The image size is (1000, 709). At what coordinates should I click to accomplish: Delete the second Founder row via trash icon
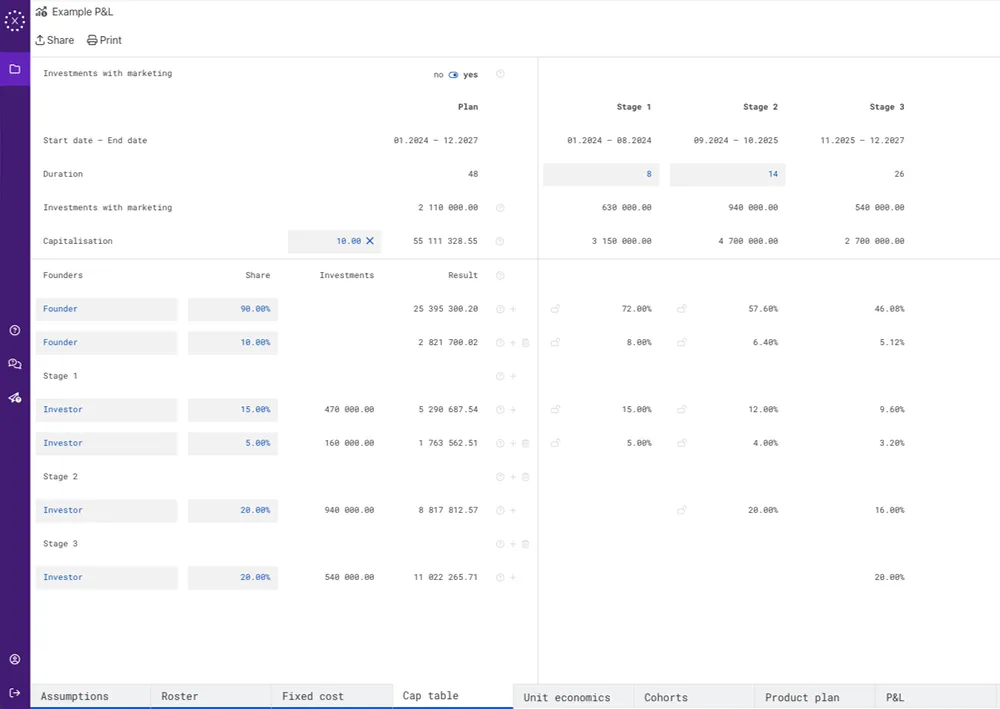point(524,342)
